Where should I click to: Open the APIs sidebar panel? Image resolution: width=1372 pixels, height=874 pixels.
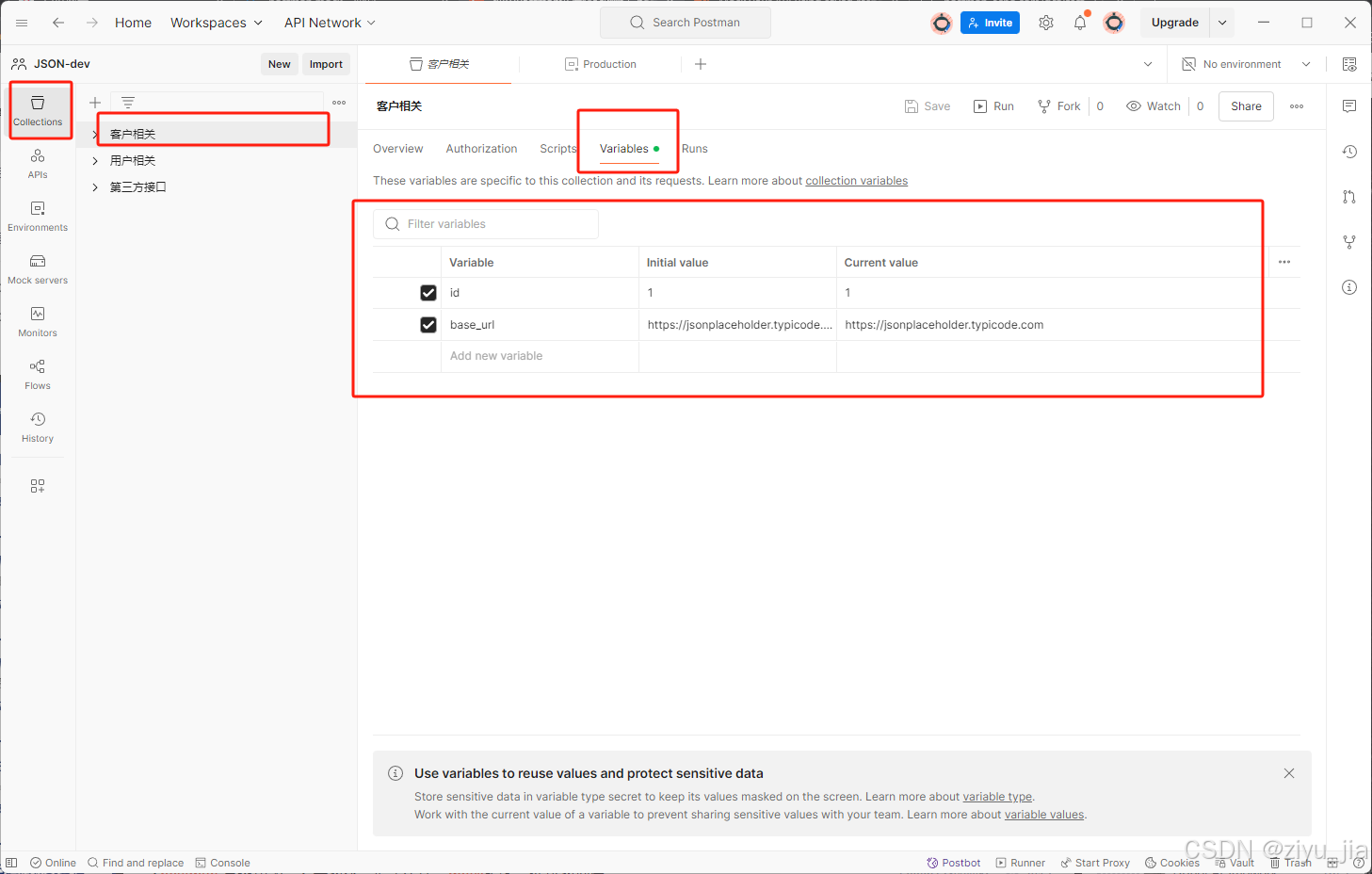(38, 163)
